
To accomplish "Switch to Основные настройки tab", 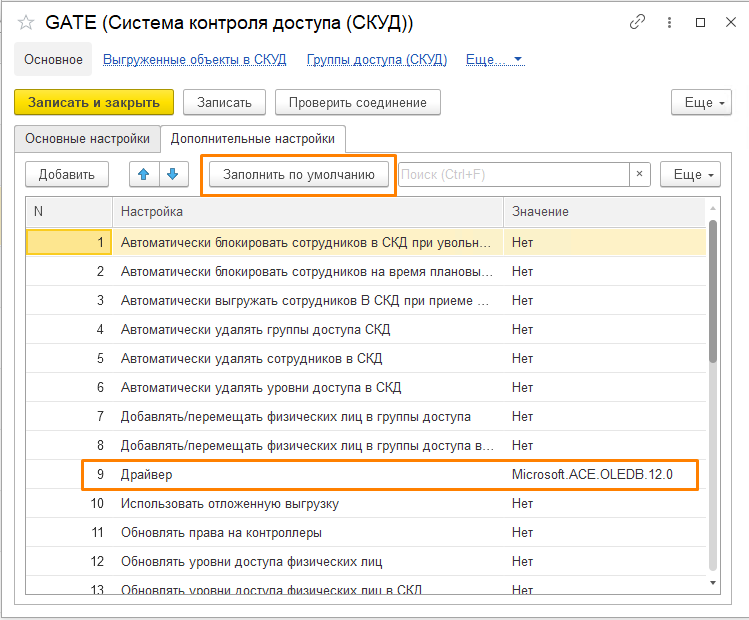I will pyautogui.click(x=87, y=139).
